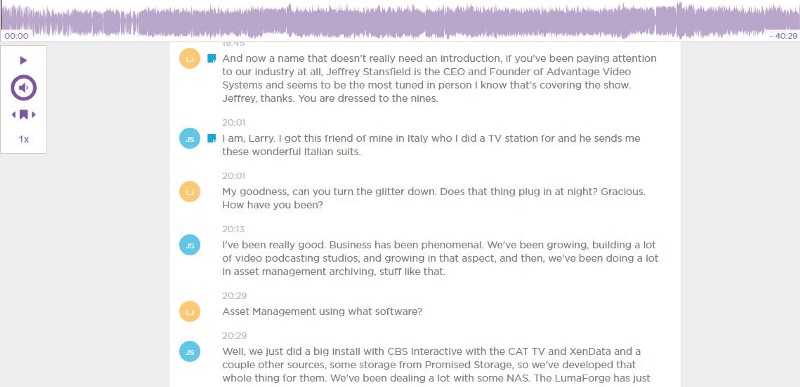Open the note icon beside the Jeffrey Stansfield introduction
The image size is (800, 387).
212,59
